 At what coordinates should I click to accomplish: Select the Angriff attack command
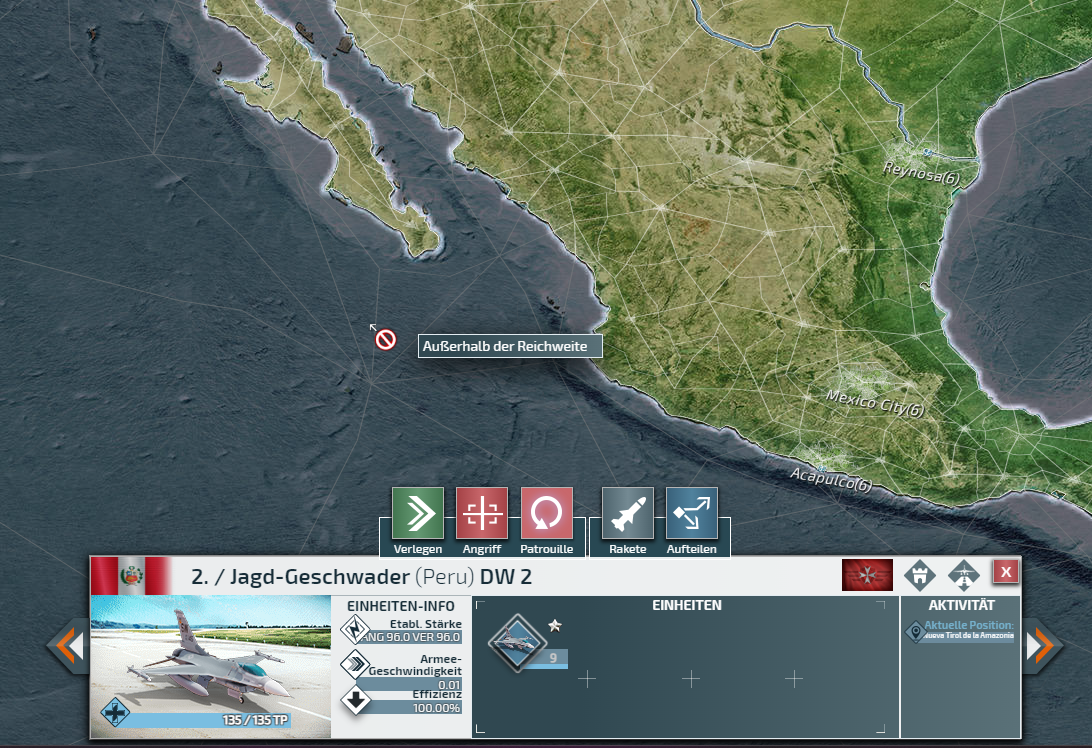482,513
